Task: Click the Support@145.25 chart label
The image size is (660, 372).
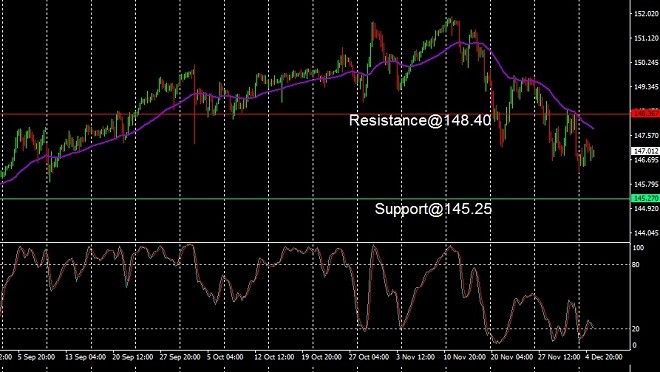Action: [x=433, y=209]
